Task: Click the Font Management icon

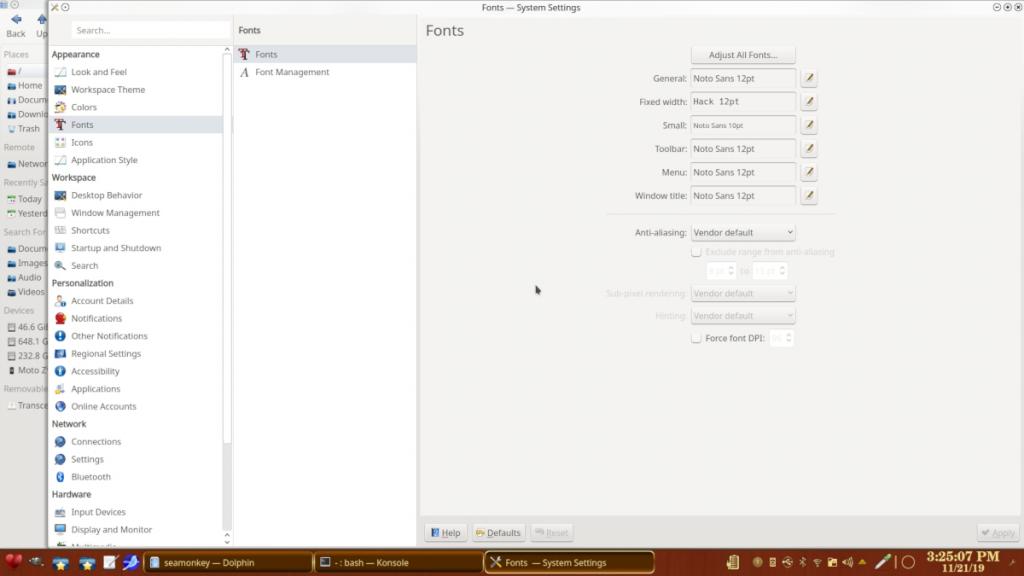Action: click(245, 72)
